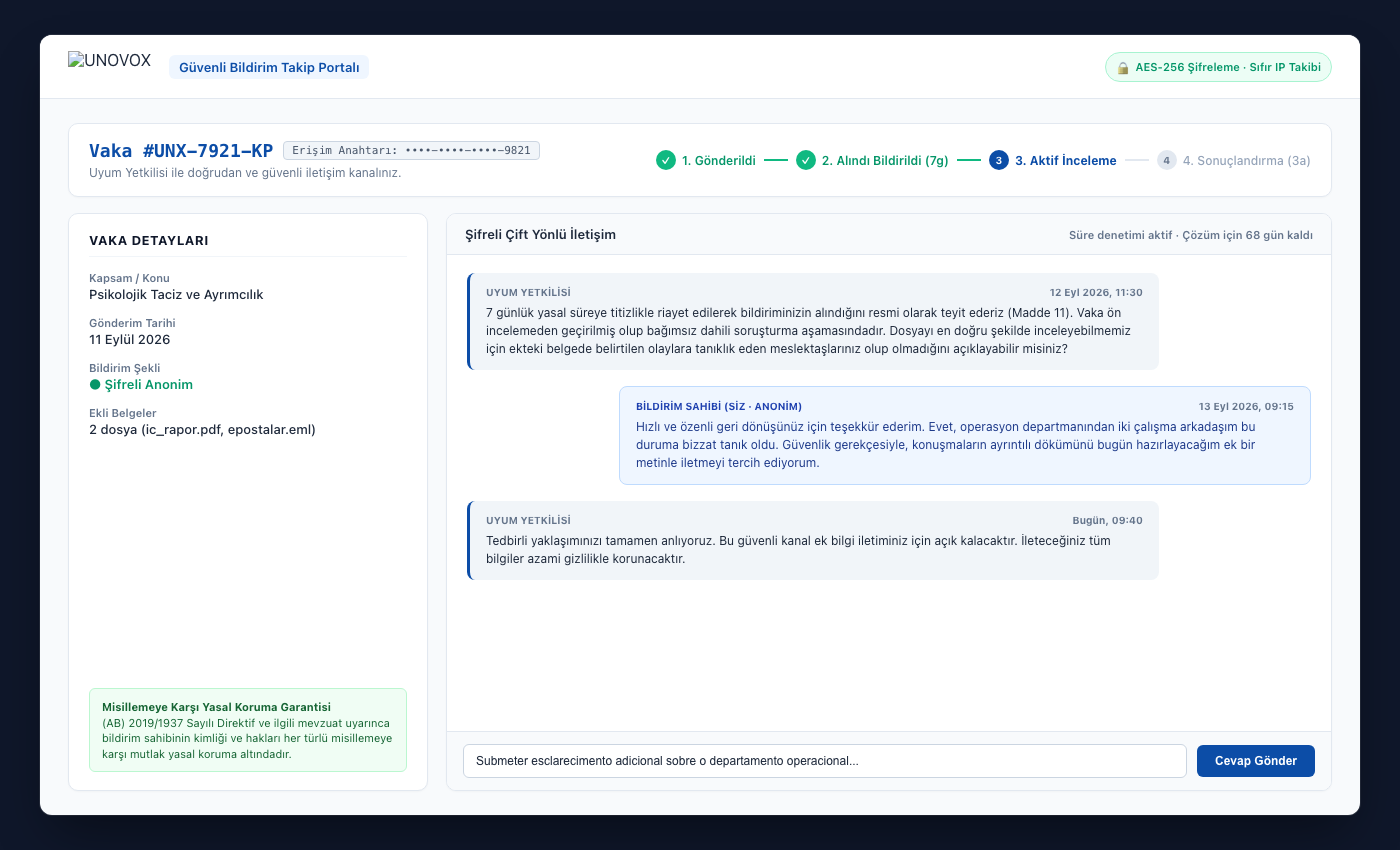Viewport: 1400px width, 850px height.
Task: Click the BİLDİRİM SAHİBİ (SİZ · ANONİM) sender label
Action: click(719, 406)
